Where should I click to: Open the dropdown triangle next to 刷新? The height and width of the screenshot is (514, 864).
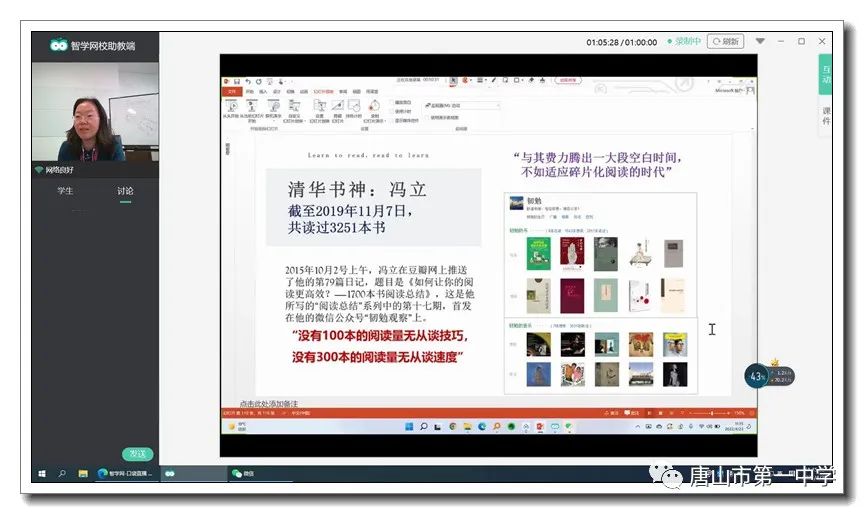760,42
